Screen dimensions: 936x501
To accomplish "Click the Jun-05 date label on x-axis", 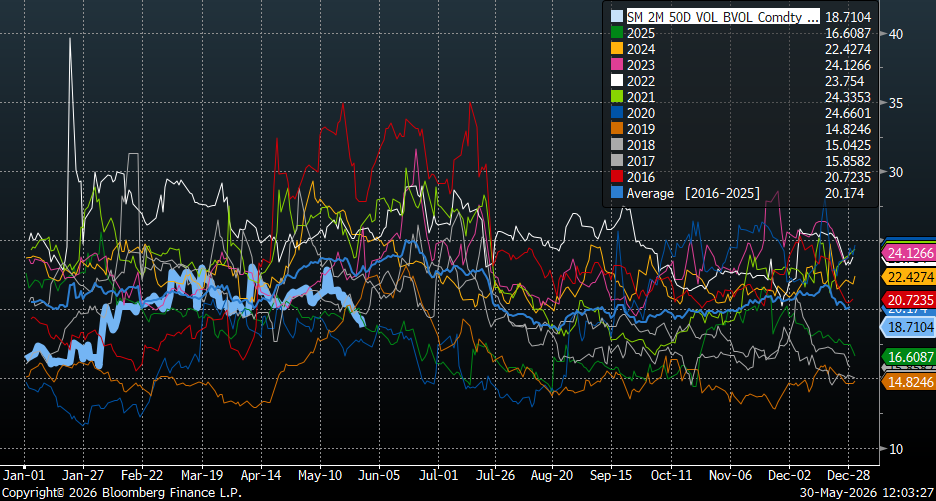I will coord(378,474).
